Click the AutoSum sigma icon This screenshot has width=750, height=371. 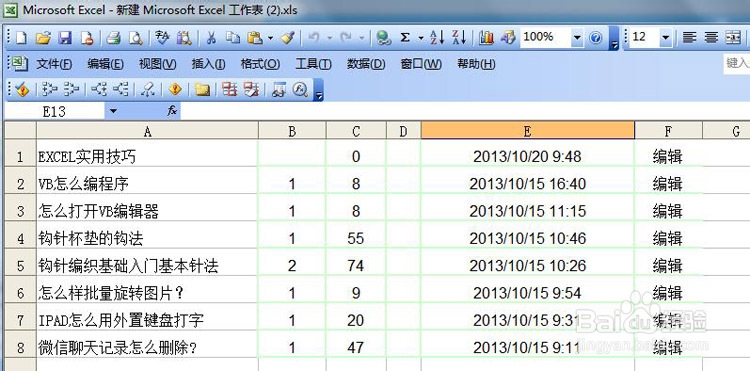[405, 38]
